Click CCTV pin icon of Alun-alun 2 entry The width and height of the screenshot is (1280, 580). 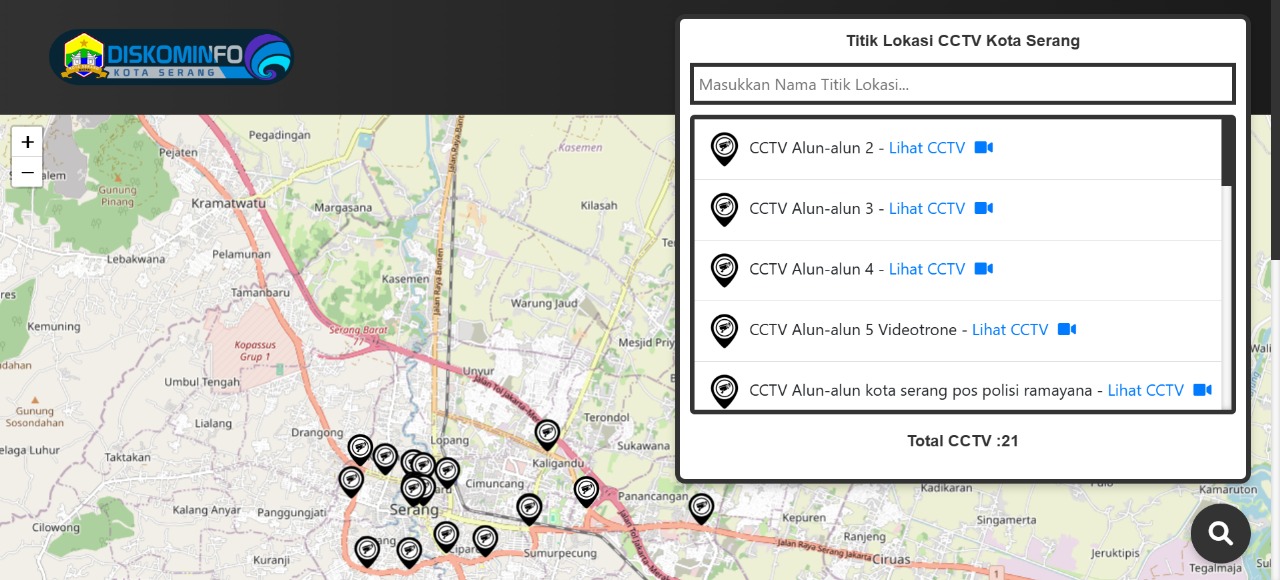coord(724,148)
